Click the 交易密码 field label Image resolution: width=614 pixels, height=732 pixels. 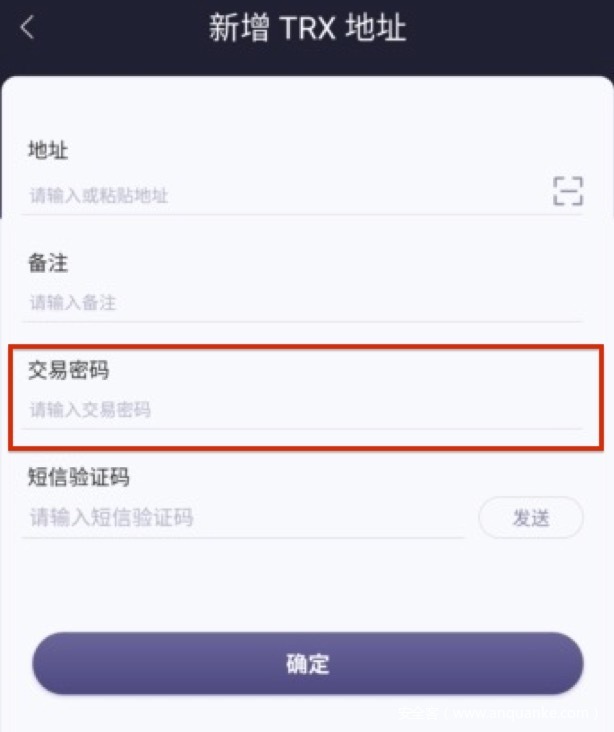(x=69, y=370)
